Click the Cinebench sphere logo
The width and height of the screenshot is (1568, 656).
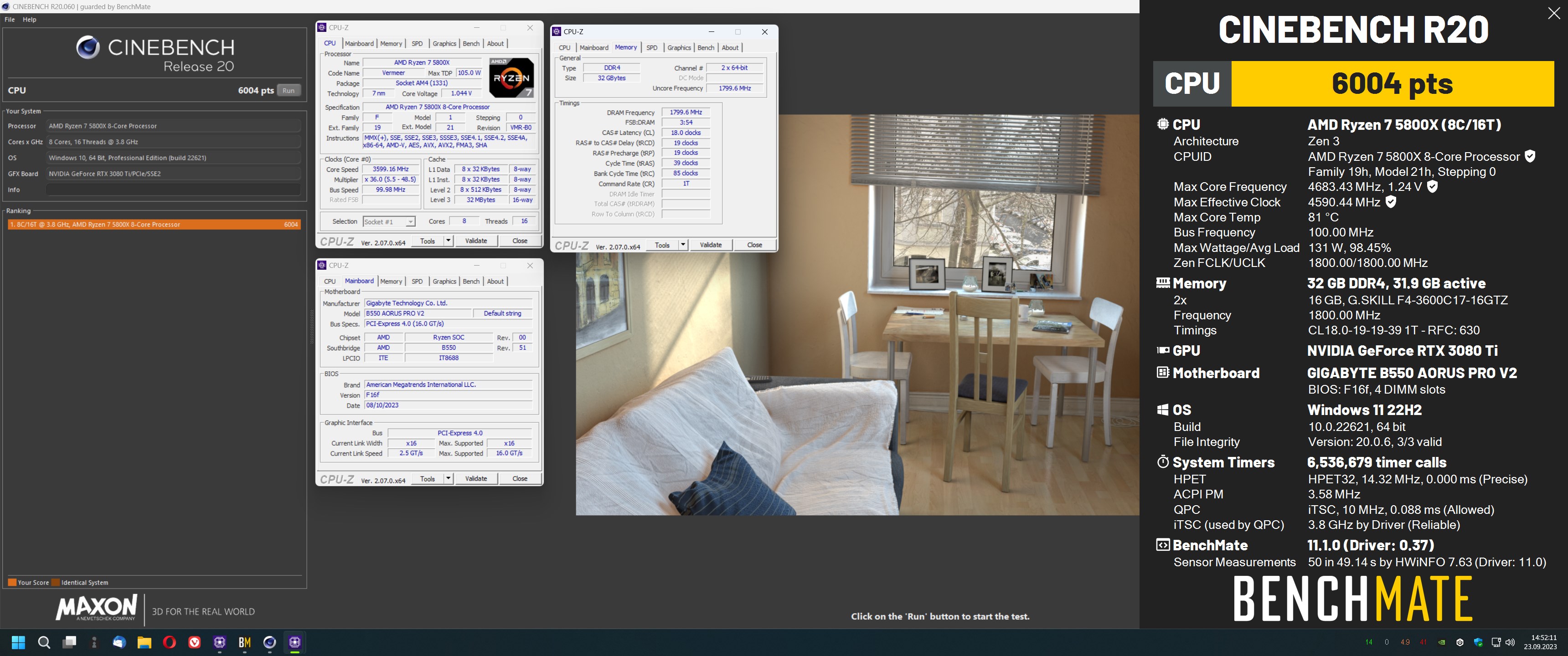(x=88, y=47)
